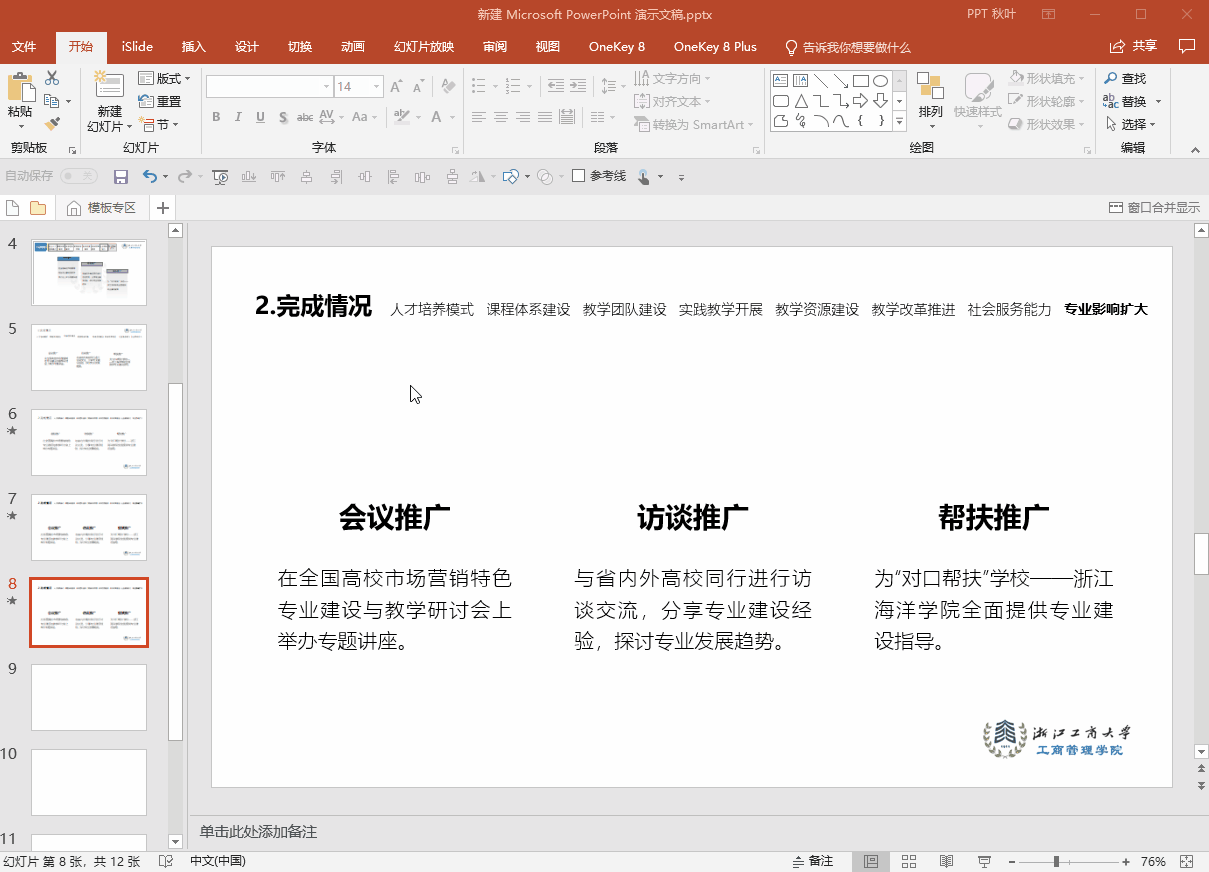Select the triangle shape in shapes gallery
Screen dimensions: 1209x872
tap(801, 101)
